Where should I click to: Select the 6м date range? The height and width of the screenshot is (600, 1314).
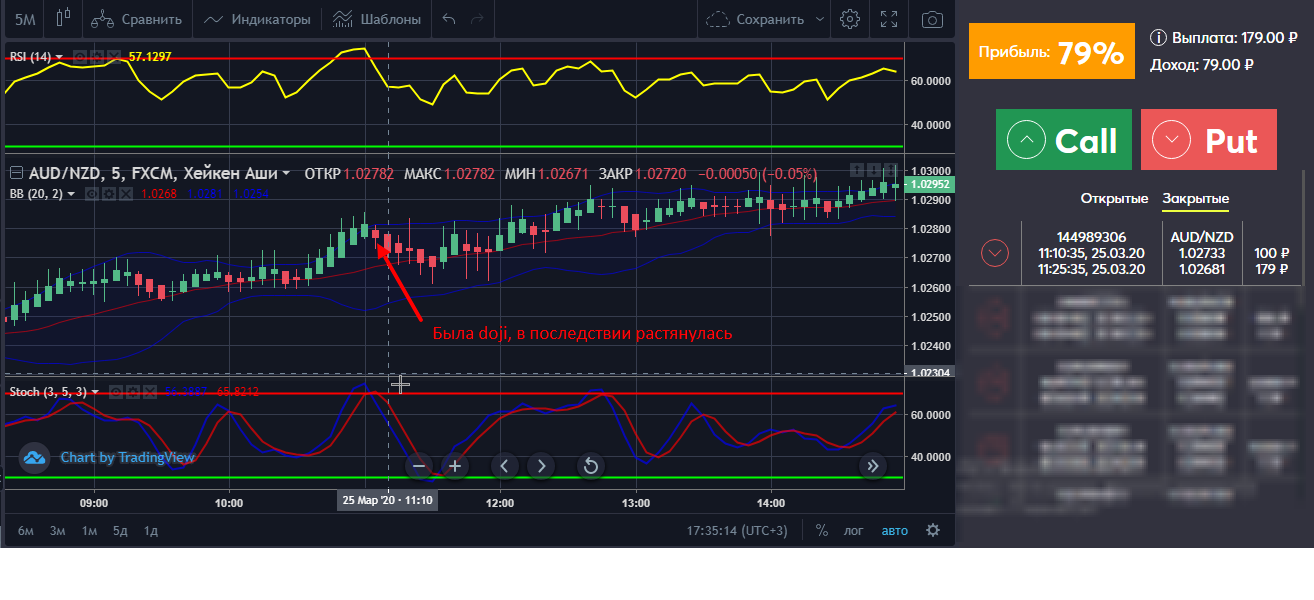tap(26, 531)
